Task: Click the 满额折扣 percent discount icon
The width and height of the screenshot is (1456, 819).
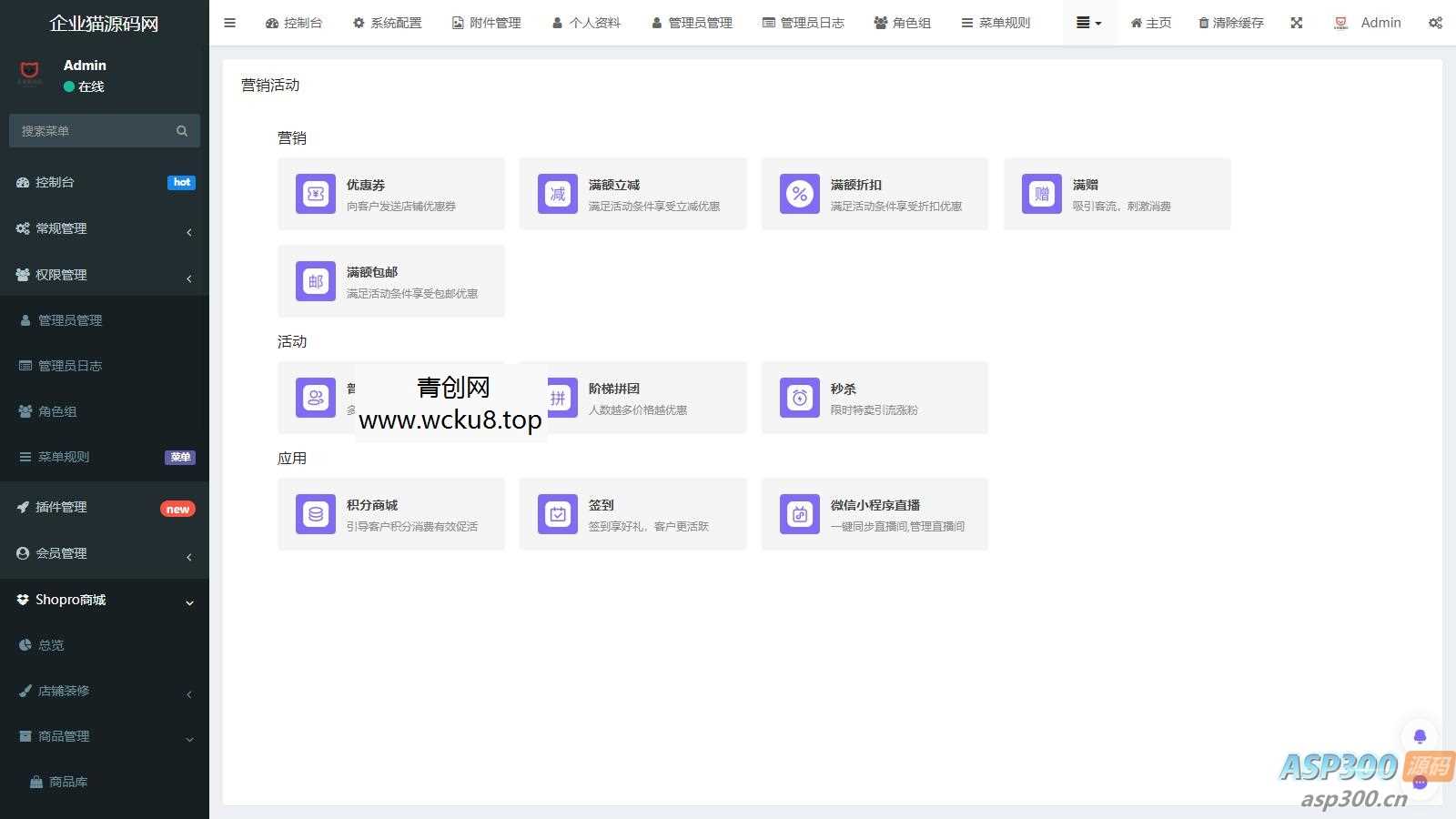Action: click(799, 194)
